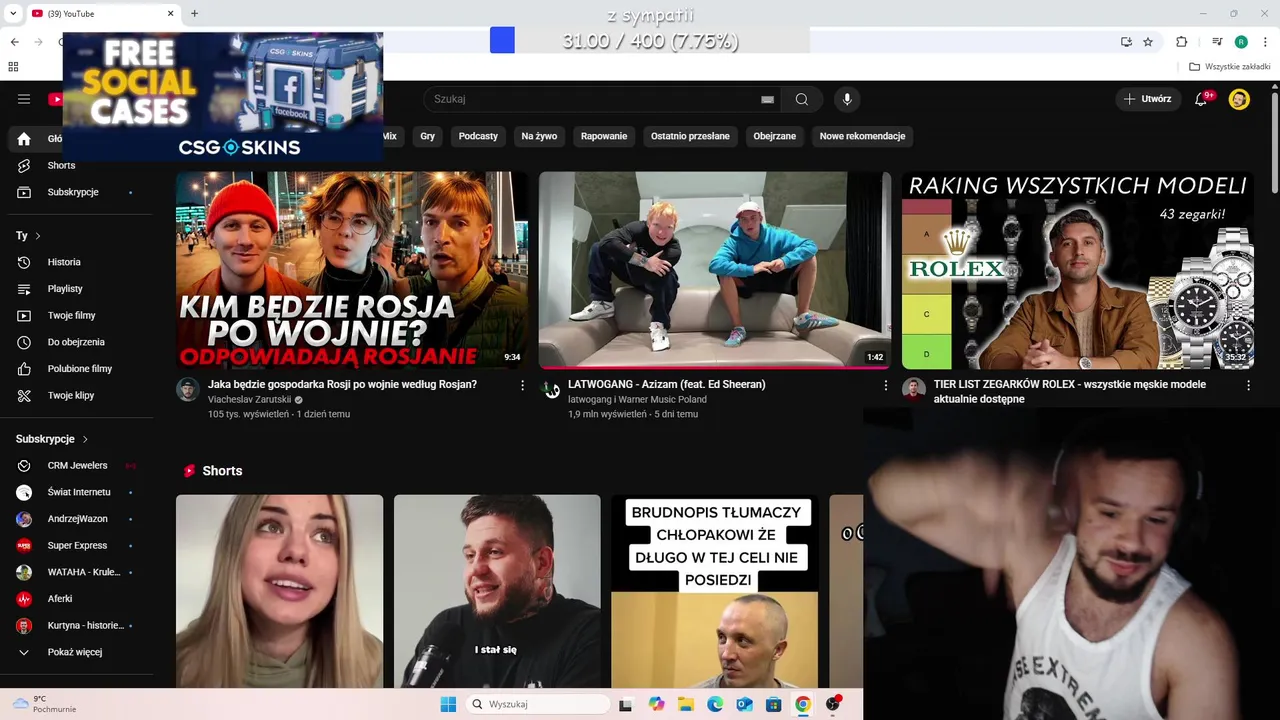Expand the Subskrypcje section heading
The height and width of the screenshot is (720, 1280).
(x=52, y=439)
